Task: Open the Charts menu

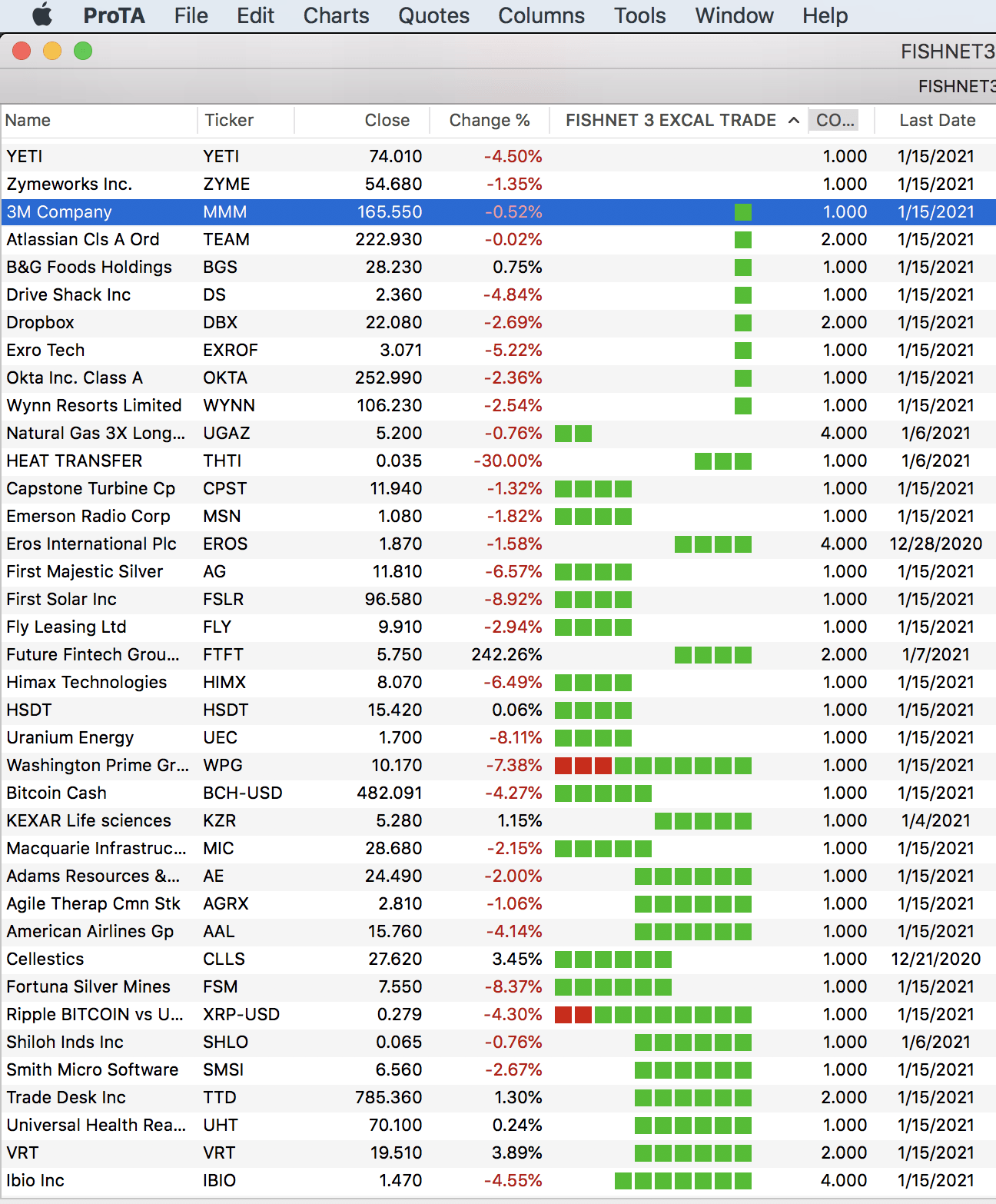Action: click(x=336, y=15)
